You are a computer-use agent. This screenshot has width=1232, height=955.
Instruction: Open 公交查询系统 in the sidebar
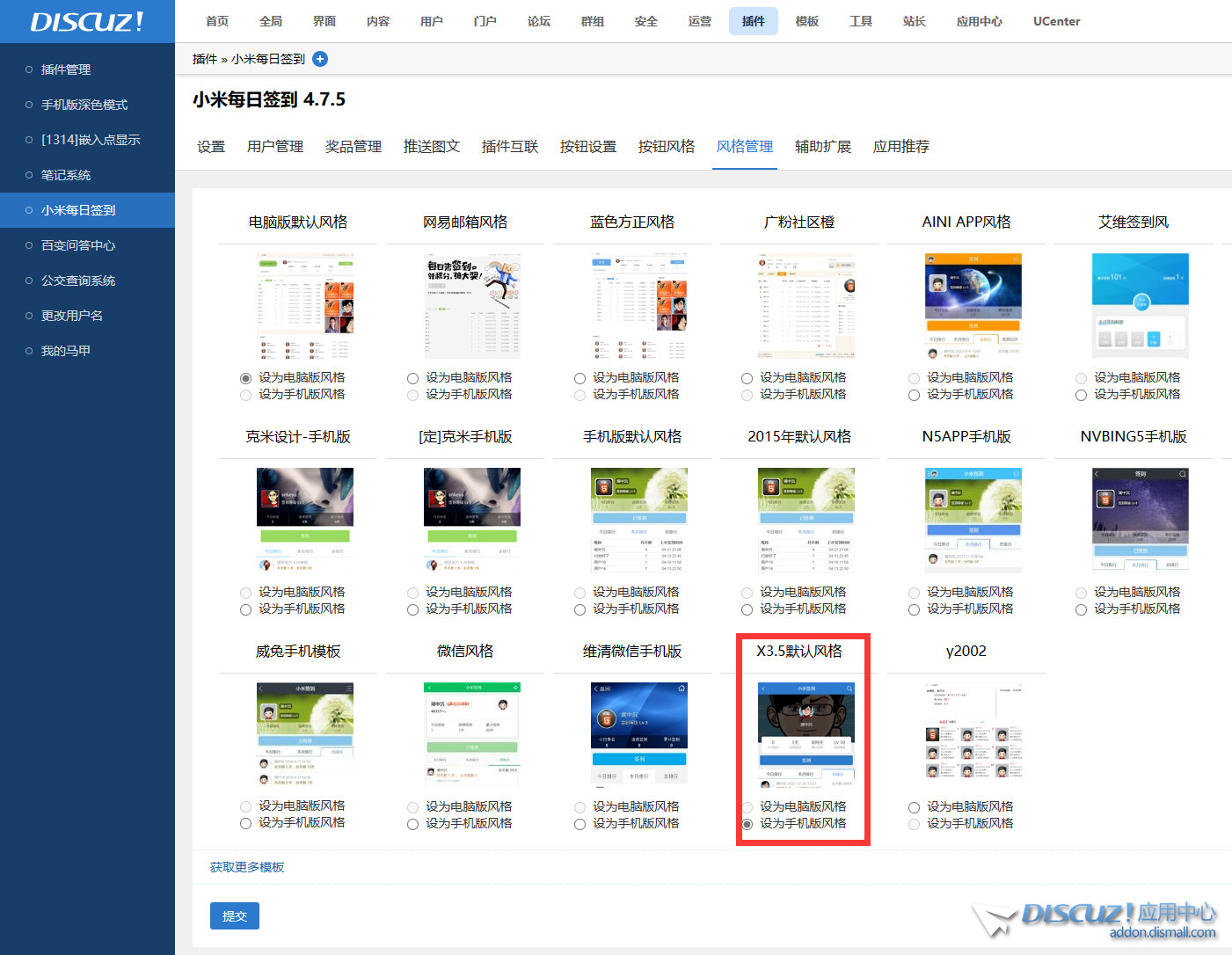click(x=87, y=281)
